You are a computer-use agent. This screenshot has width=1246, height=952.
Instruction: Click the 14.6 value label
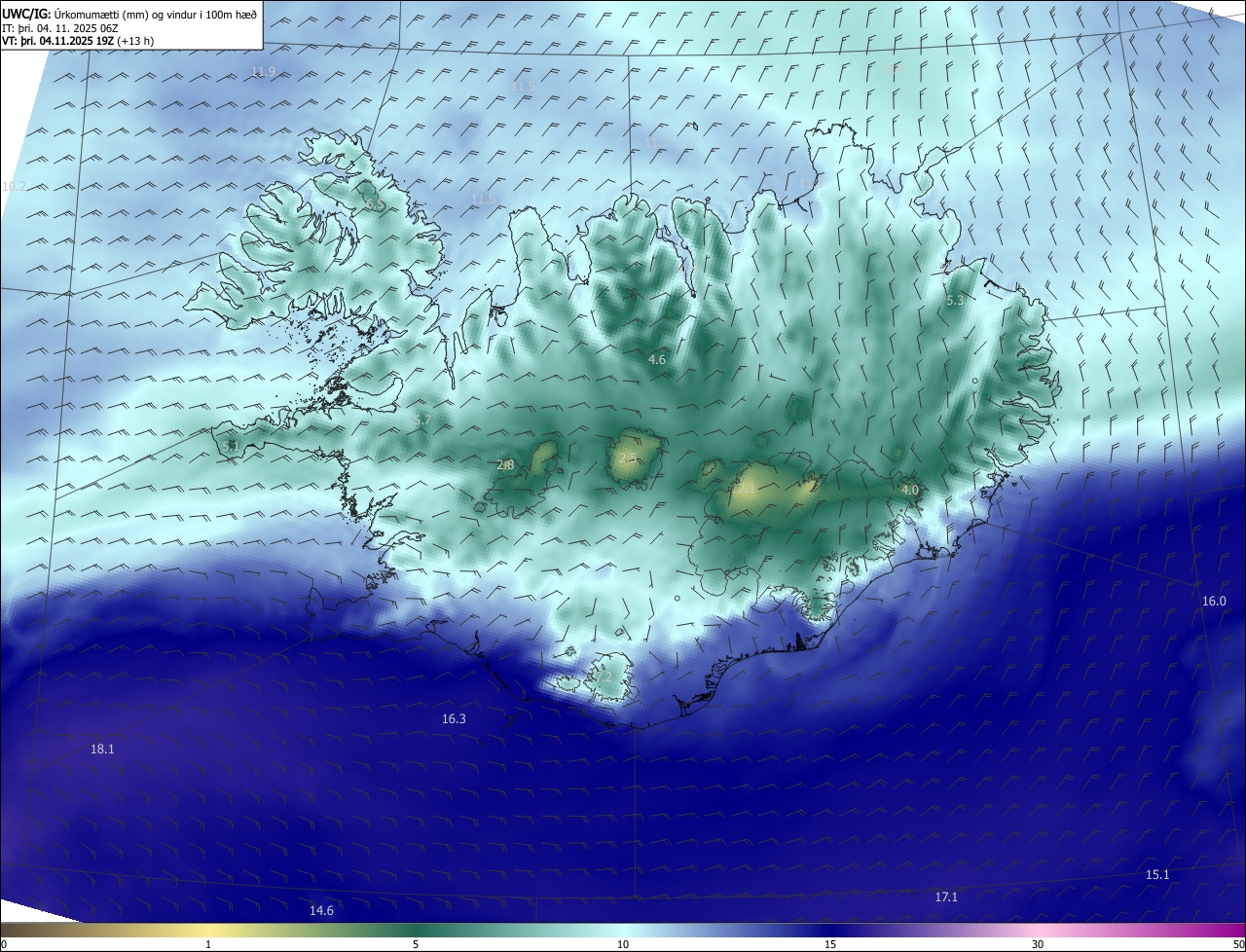click(x=321, y=910)
